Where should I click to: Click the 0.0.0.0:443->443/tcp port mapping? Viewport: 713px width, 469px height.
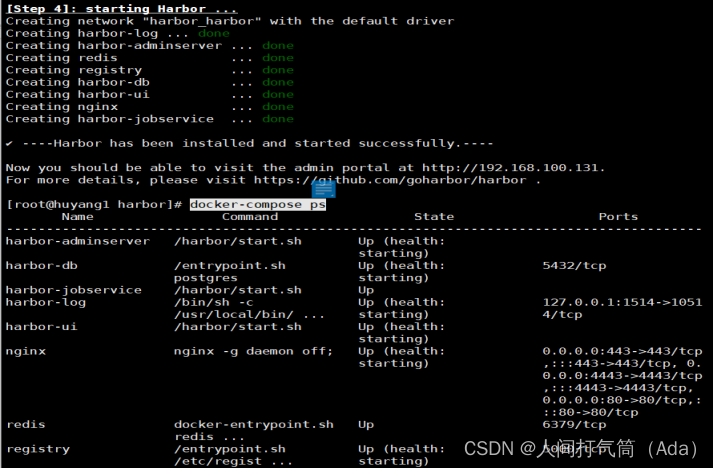coord(622,351)
